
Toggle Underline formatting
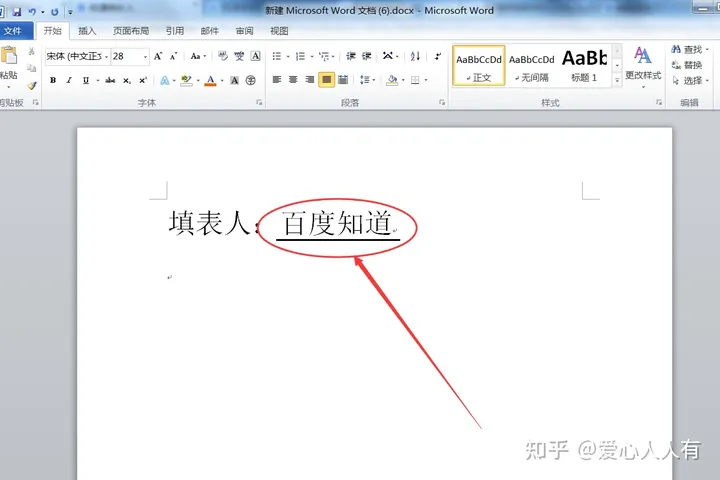(85, 80)
